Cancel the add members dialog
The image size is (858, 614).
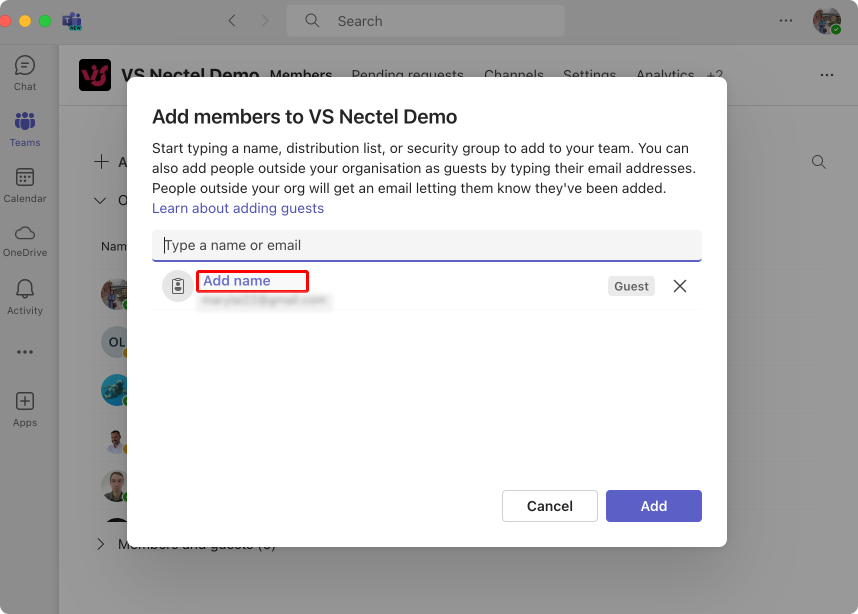pyautogui.click(x=549, y=506)
